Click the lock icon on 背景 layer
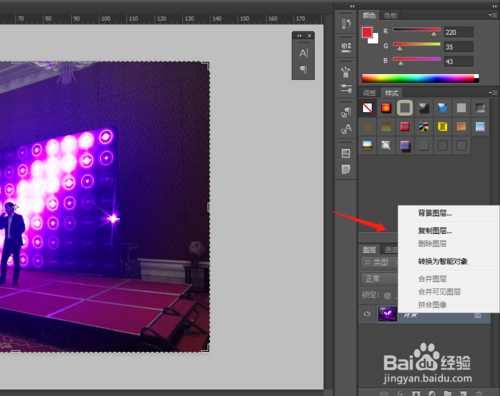 [x=477, y=315]
